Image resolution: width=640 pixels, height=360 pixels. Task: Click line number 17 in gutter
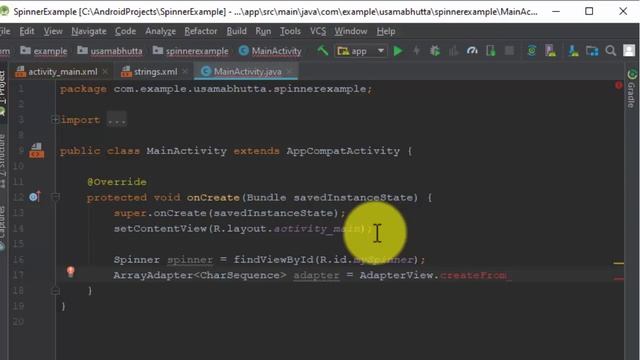pyautogui.click(x=18, y=275)
